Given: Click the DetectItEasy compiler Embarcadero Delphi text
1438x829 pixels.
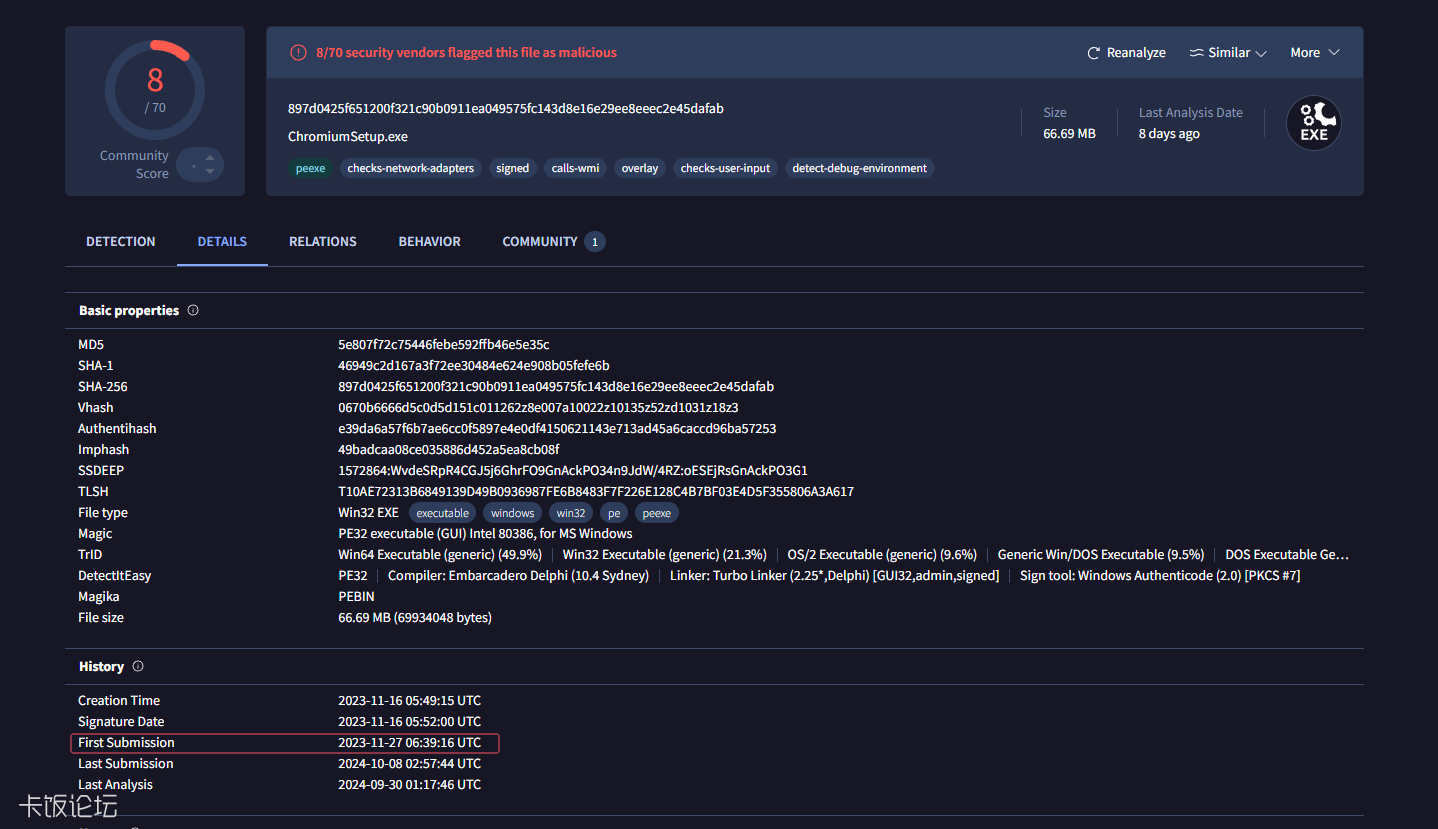Looking at the screenshot, I should [518, 576].
